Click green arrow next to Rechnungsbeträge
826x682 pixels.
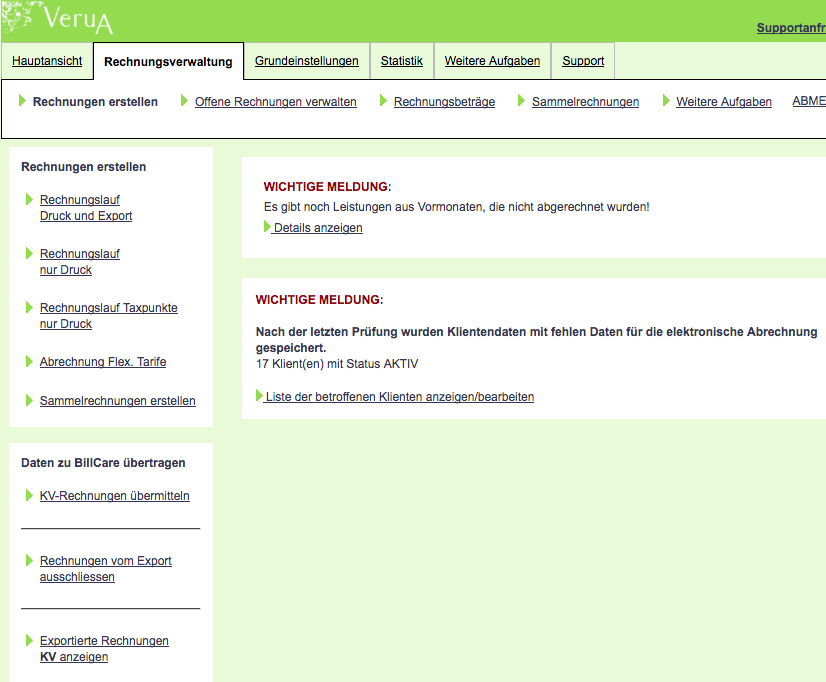(384, 100)
